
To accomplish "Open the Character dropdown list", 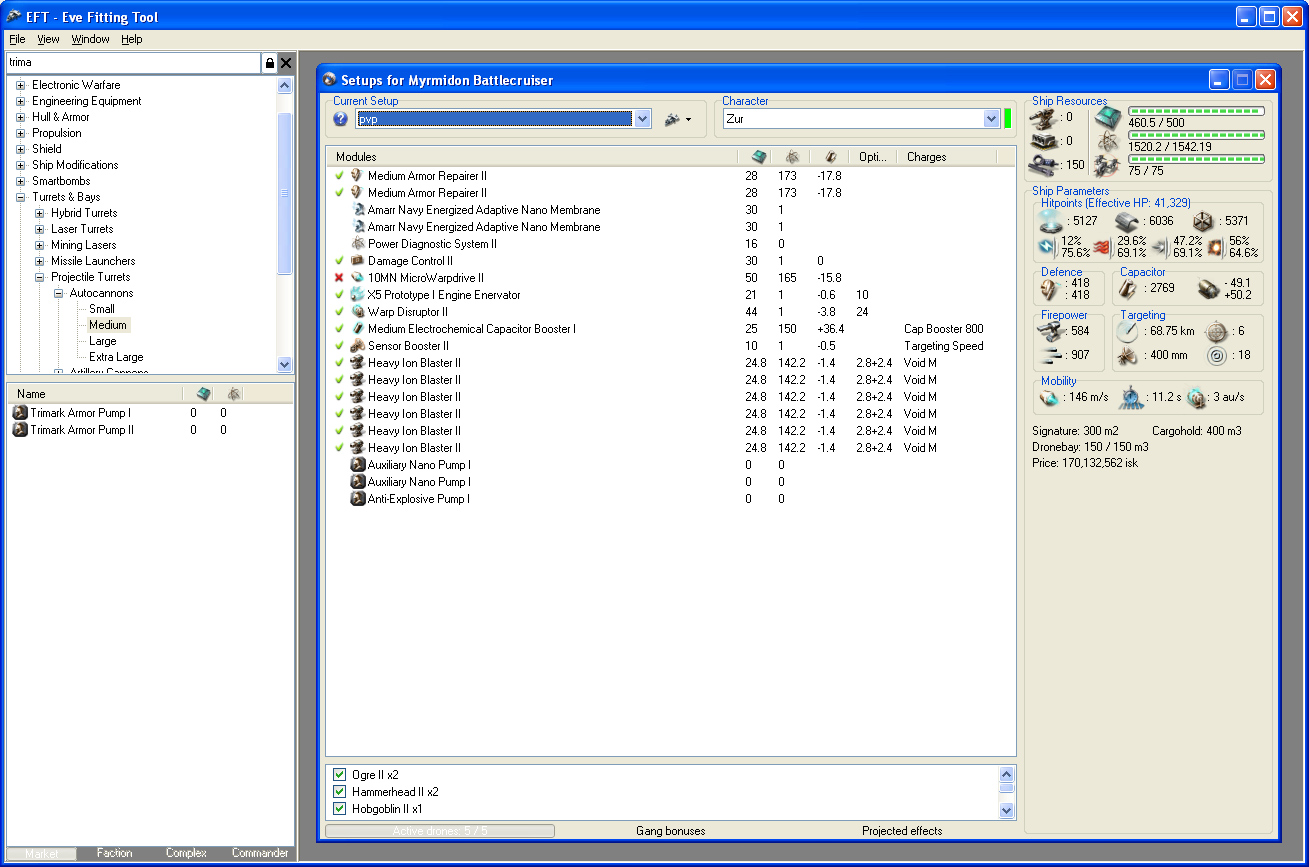I will (x=991, y=119).
